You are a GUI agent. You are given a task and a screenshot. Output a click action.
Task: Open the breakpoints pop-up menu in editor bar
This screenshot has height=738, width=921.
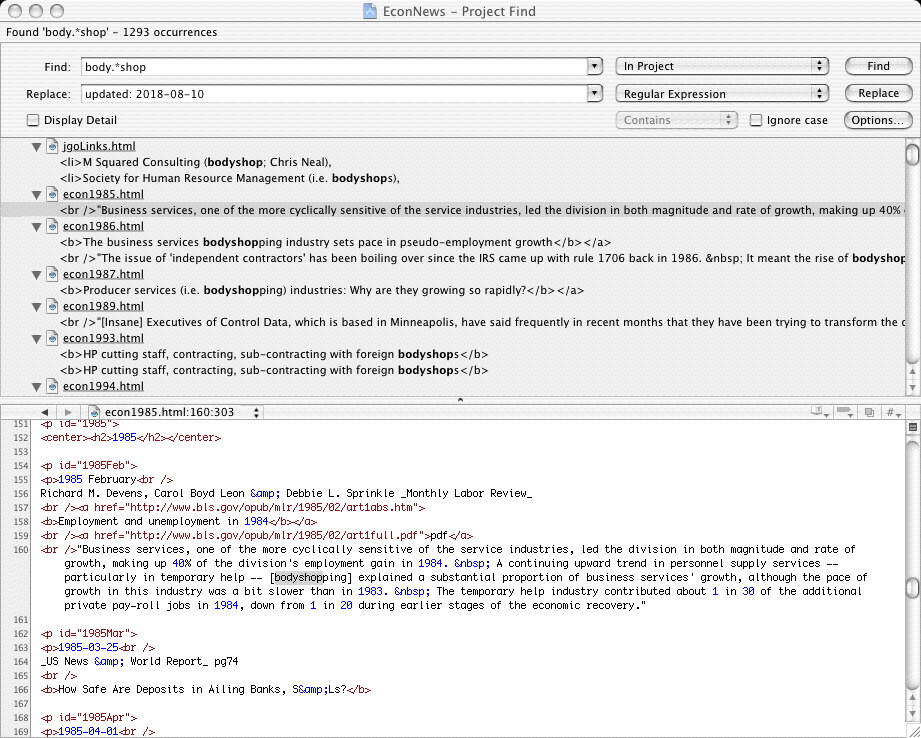point(845,412)
